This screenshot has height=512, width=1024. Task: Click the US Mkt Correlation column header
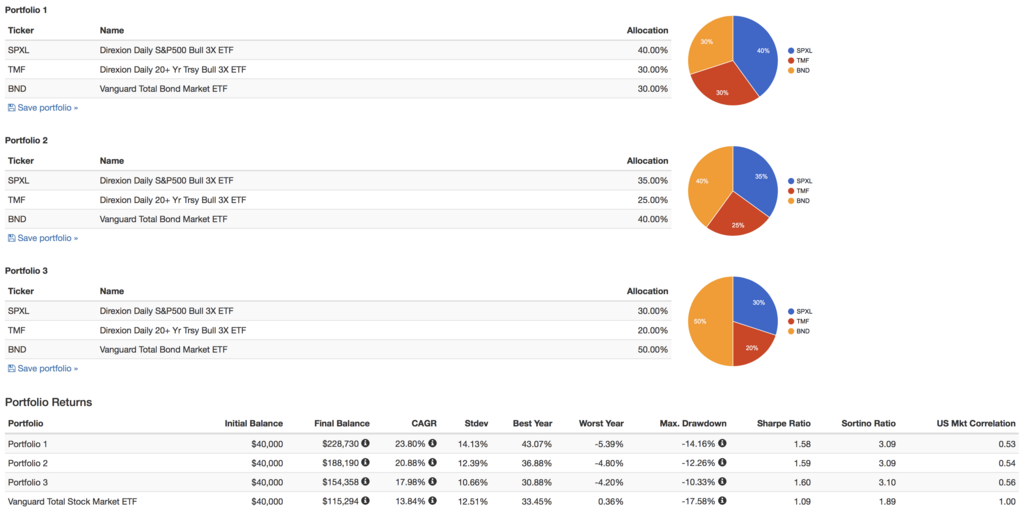pos(974,423)
